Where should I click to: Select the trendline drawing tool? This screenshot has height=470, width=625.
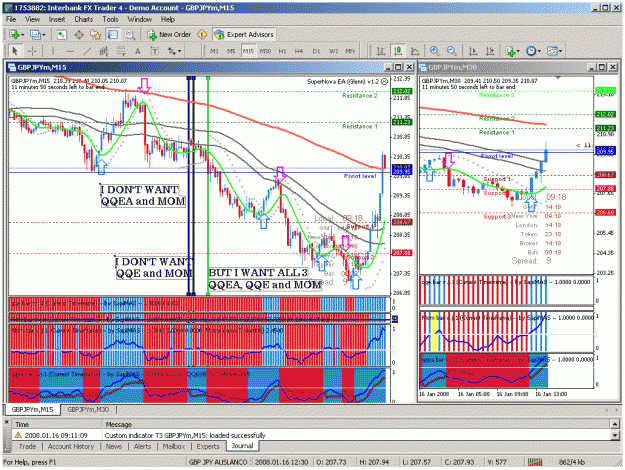[x=87, y=51]
